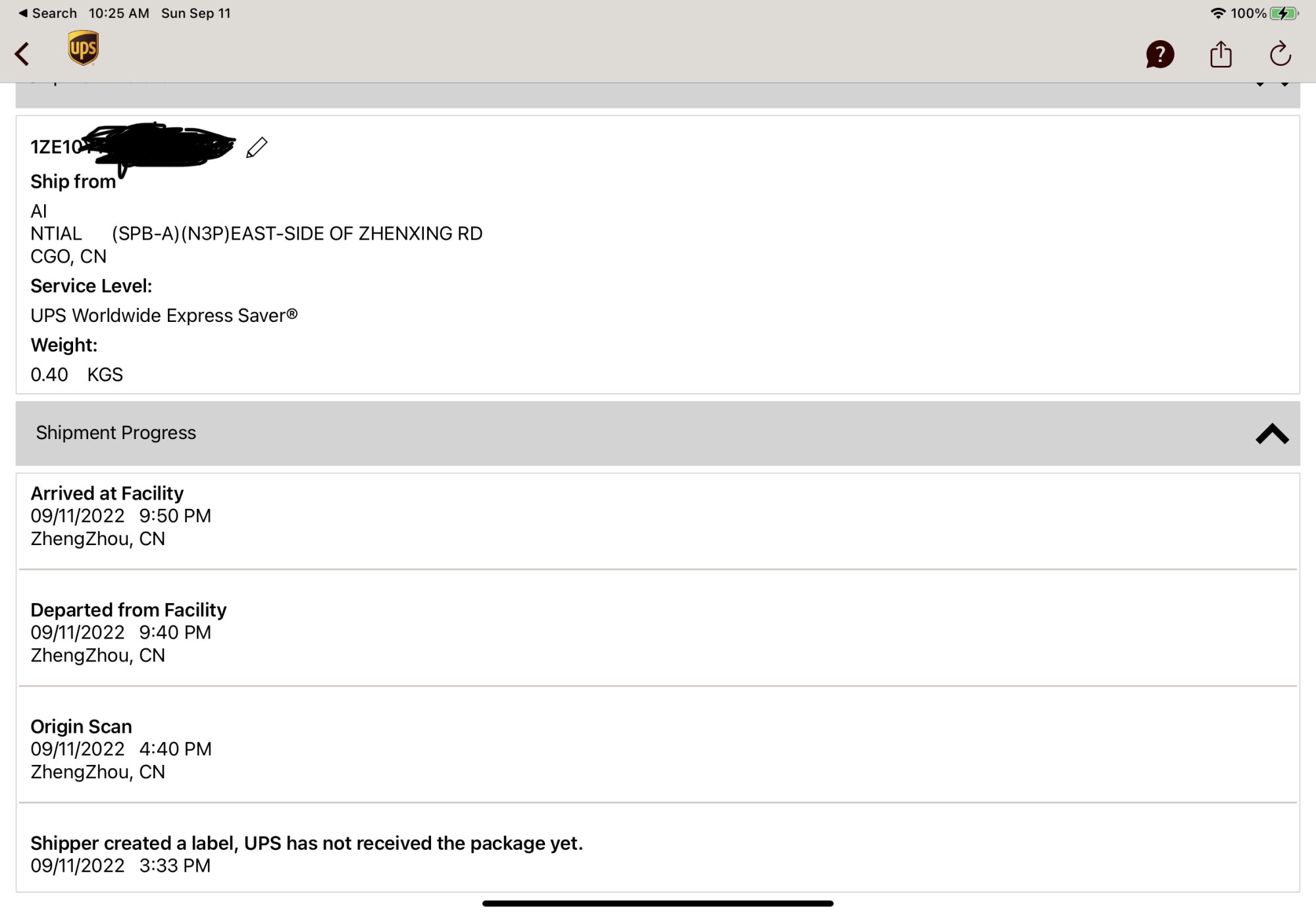The width and height of the screenshot is (1316, 915).
Task: Return to Search via status bar link
Action: (x=48, y=13)
